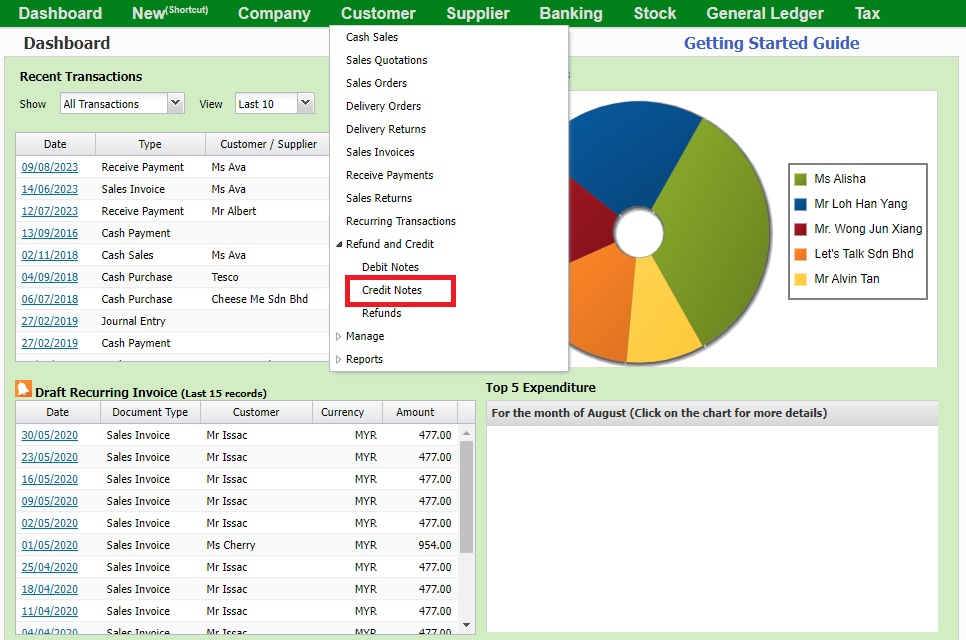Select Debit Notes menu entry

[390, 267]
